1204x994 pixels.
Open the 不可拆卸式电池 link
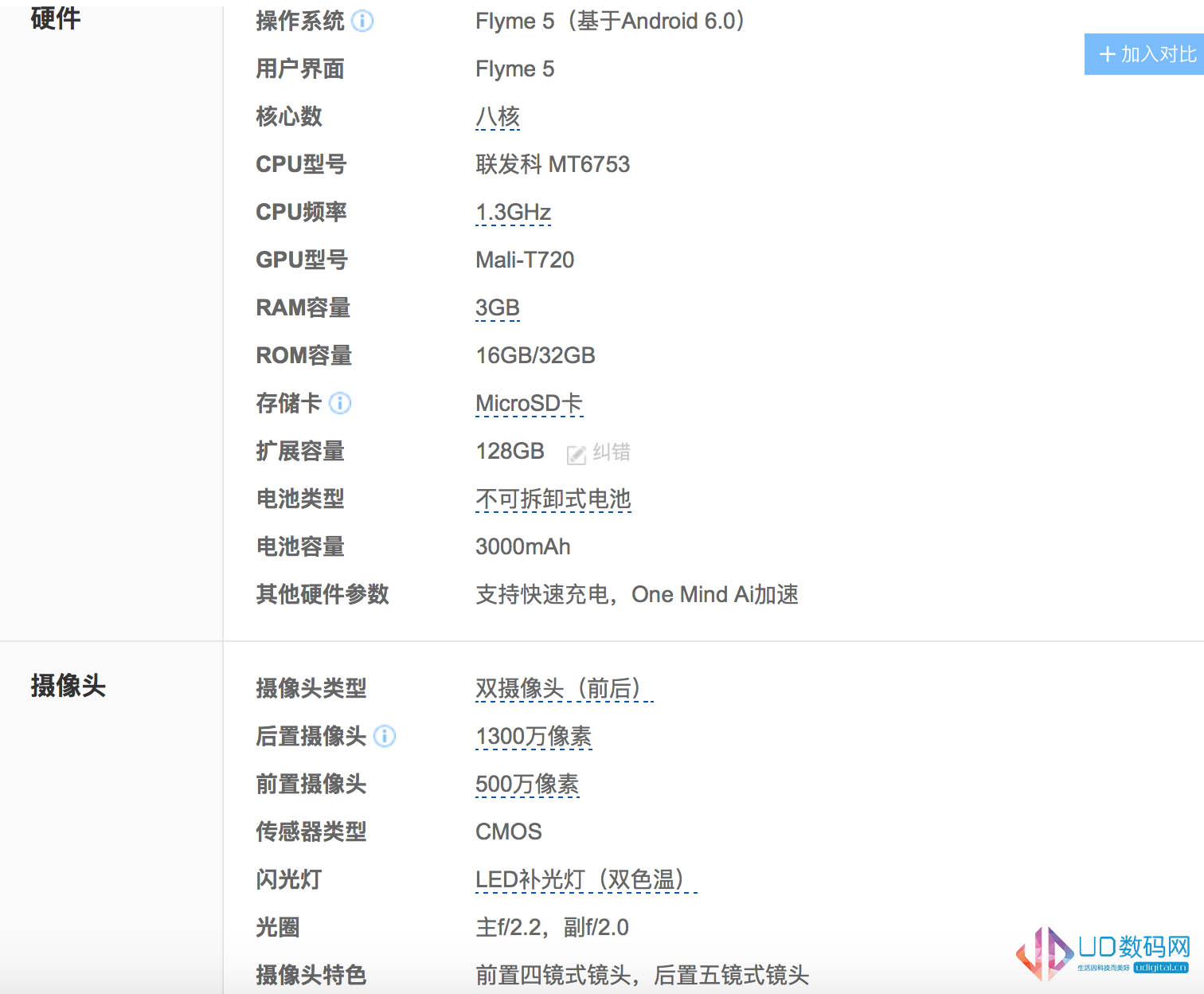[x=553, y=499]
